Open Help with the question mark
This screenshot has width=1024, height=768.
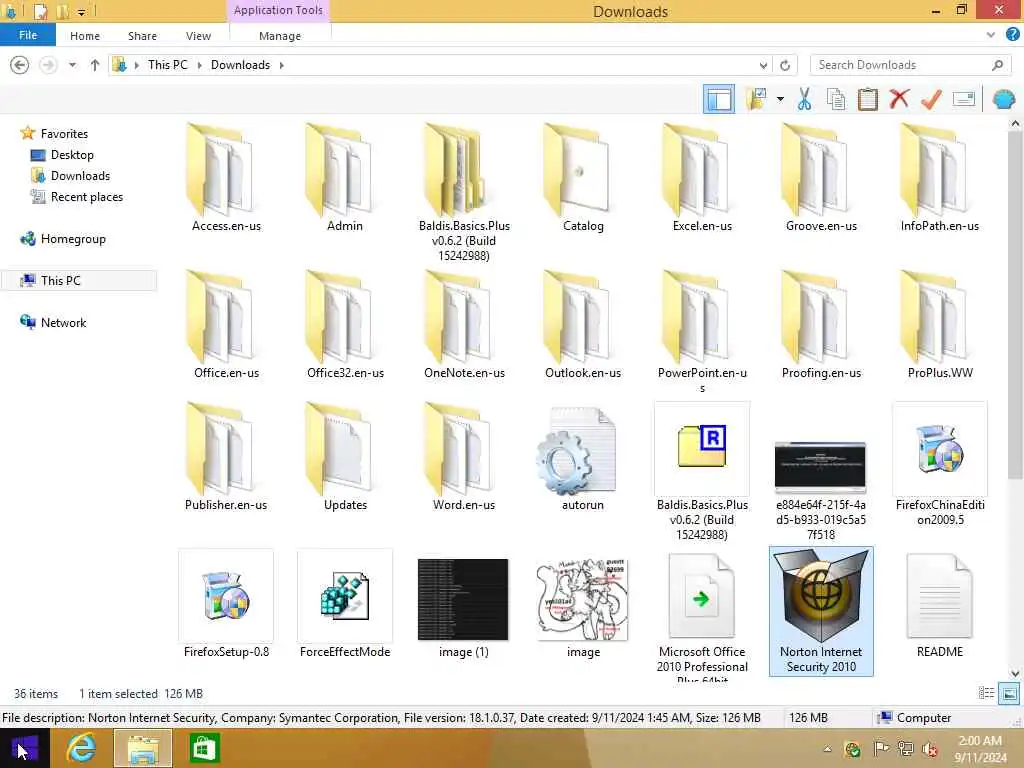(x=1012, y=35)
